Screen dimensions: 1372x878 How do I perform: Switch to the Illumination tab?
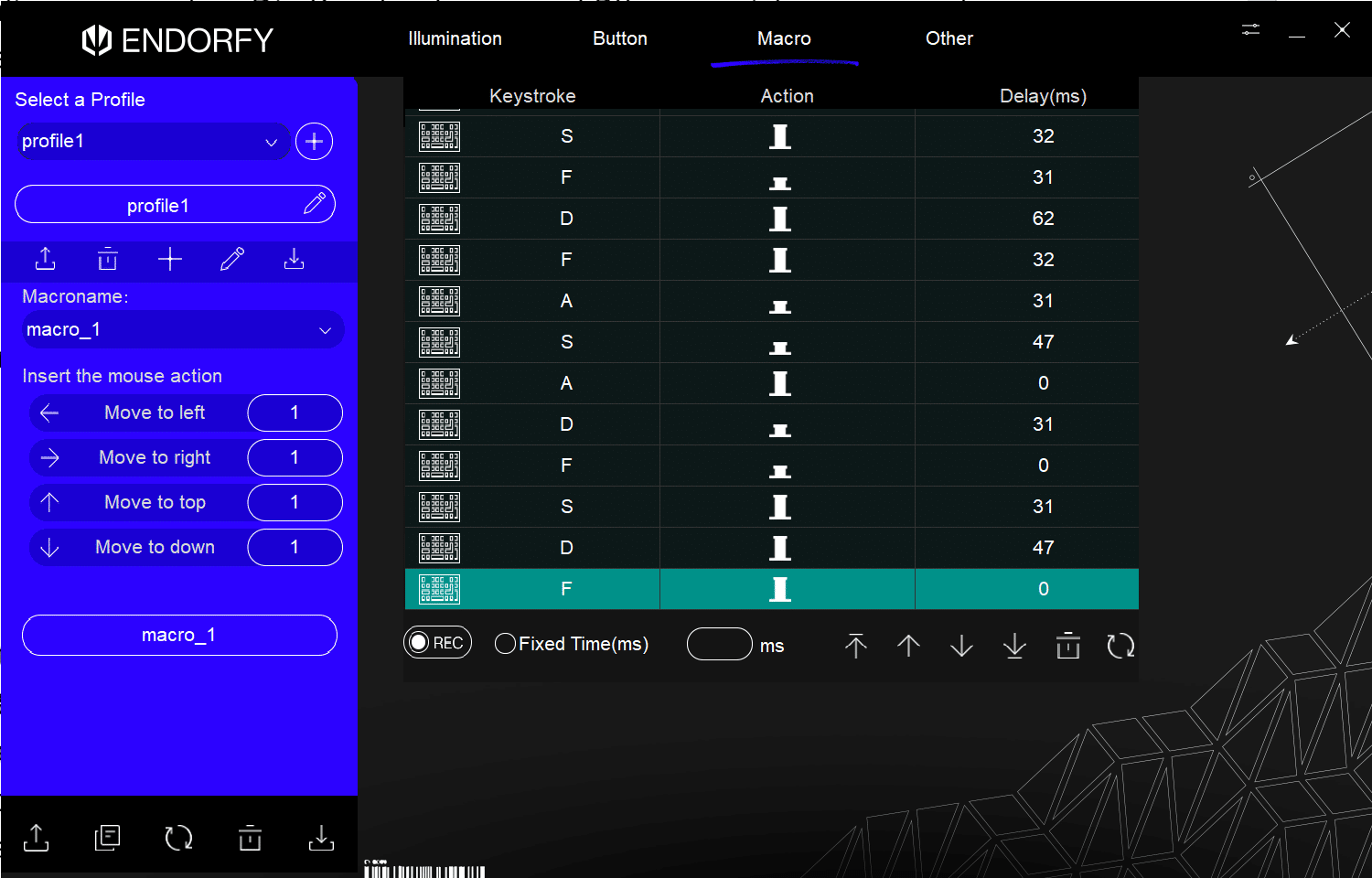point(455,38)
